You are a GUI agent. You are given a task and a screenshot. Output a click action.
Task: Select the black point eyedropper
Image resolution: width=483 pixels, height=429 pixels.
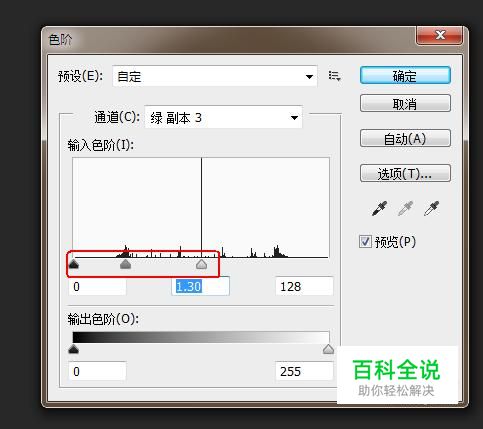click(x=379, y=208)
